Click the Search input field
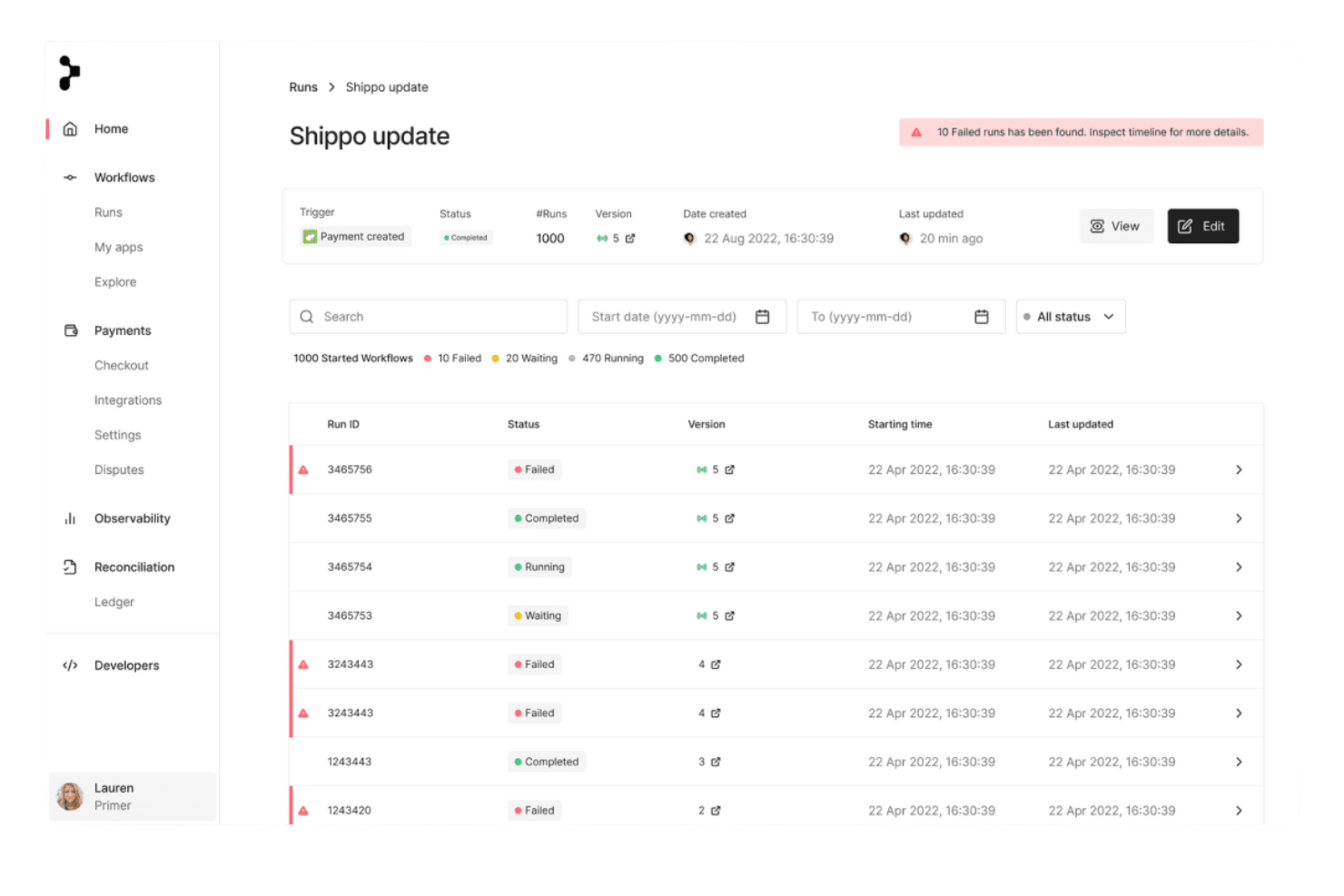This screenshot has width=1344, height=896. click(x=428, y=317)
